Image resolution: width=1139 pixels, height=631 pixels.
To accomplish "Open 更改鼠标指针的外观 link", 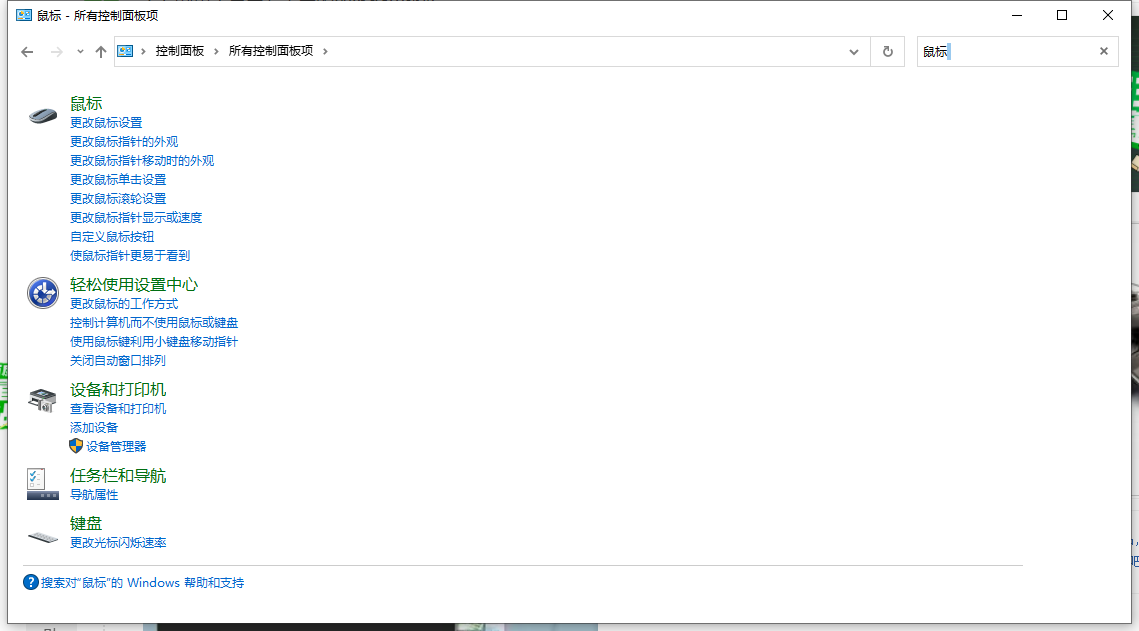I will [x=124, y=142].
